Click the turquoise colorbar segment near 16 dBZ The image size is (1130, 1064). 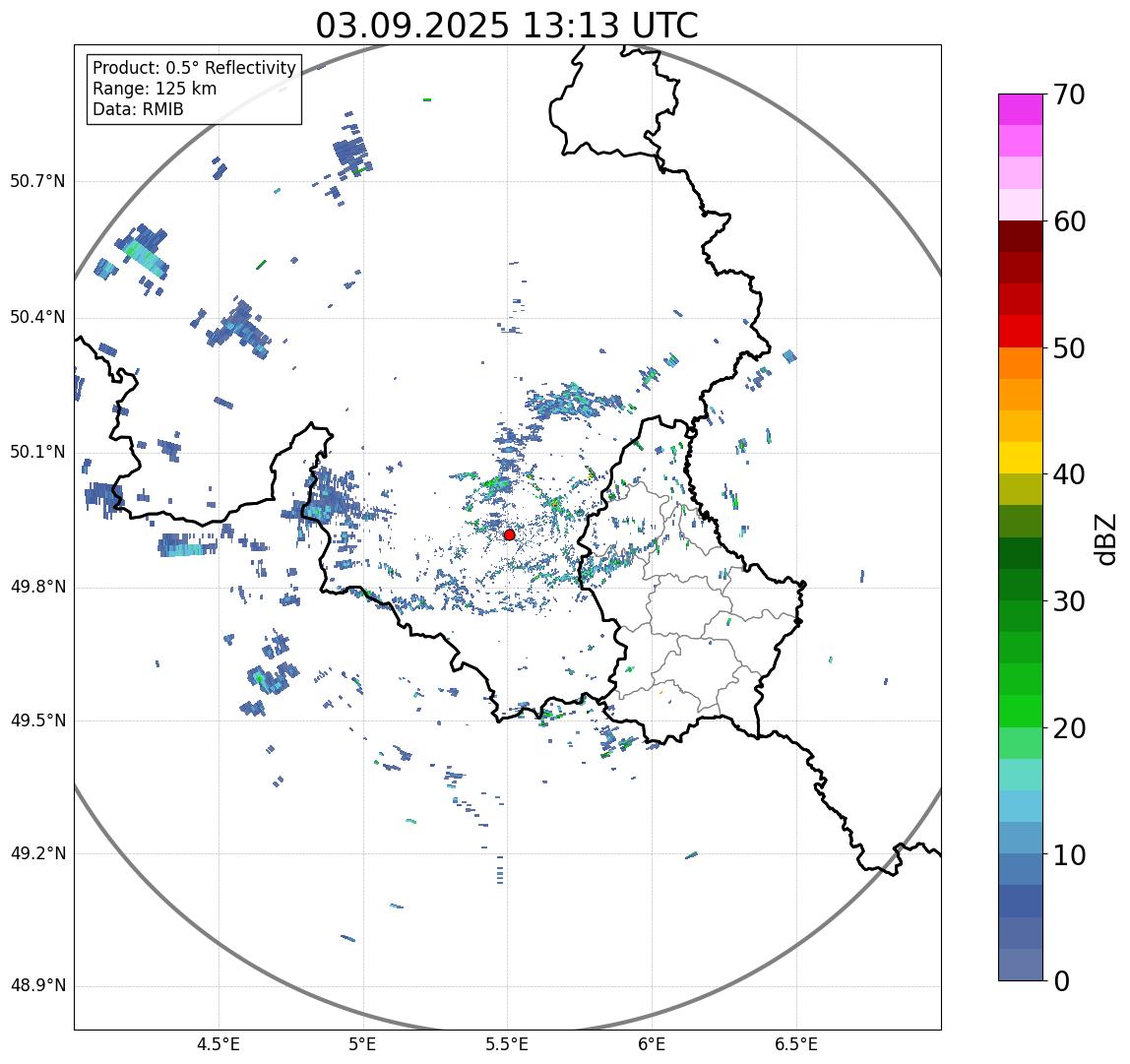pyautogui.click(x=1021, y=775)
